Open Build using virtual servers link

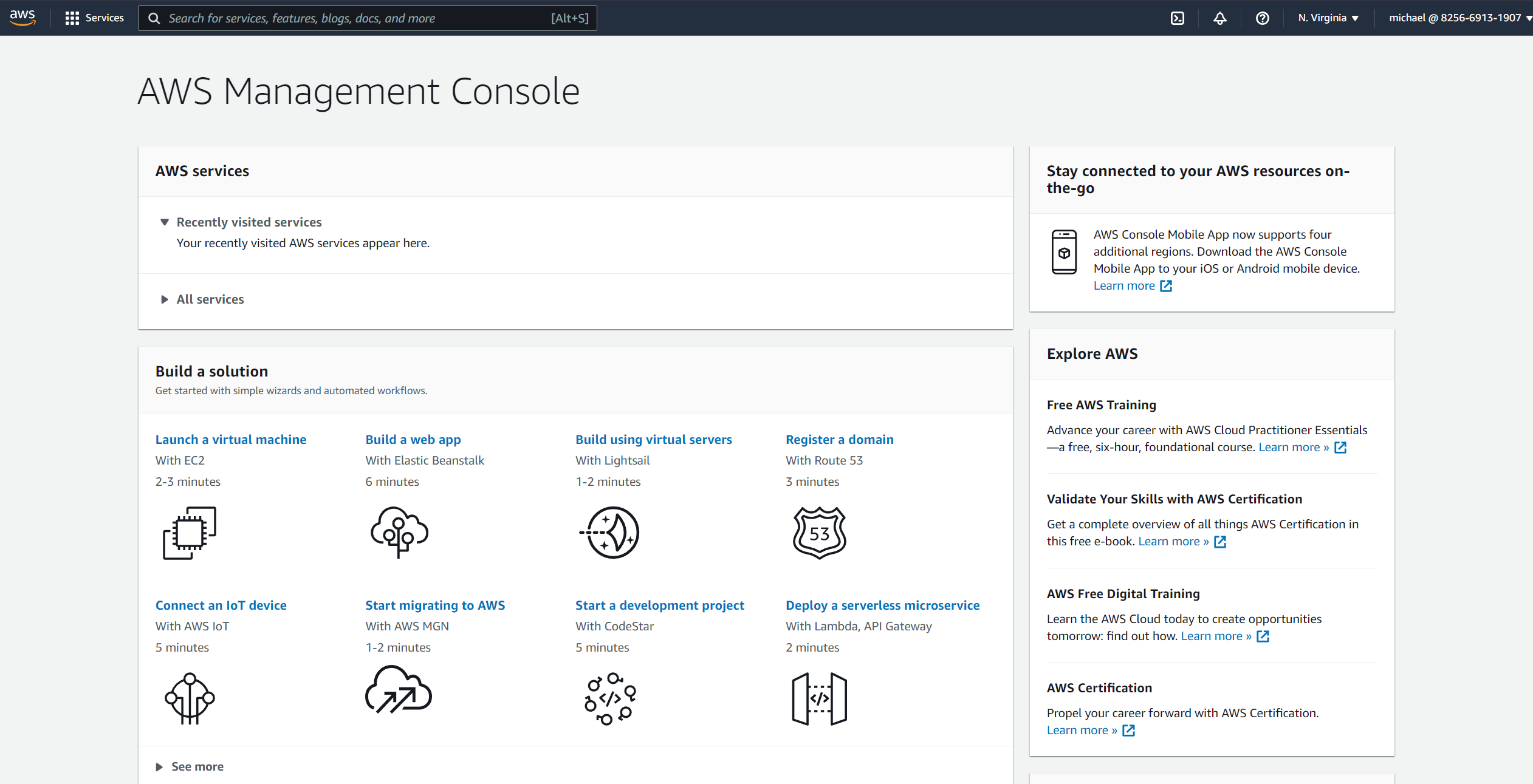pos(654,440)
